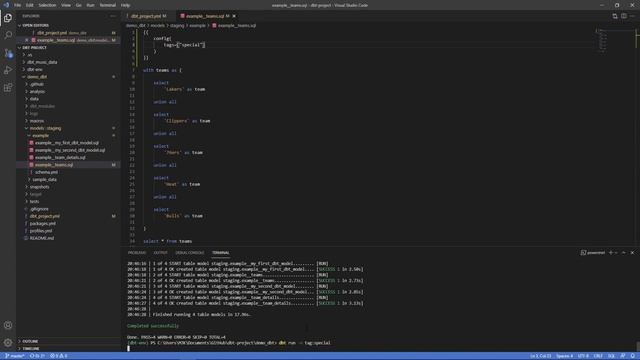Expand the dbt_music_data folder
The image size is (640, 360).
coord(42,62)
